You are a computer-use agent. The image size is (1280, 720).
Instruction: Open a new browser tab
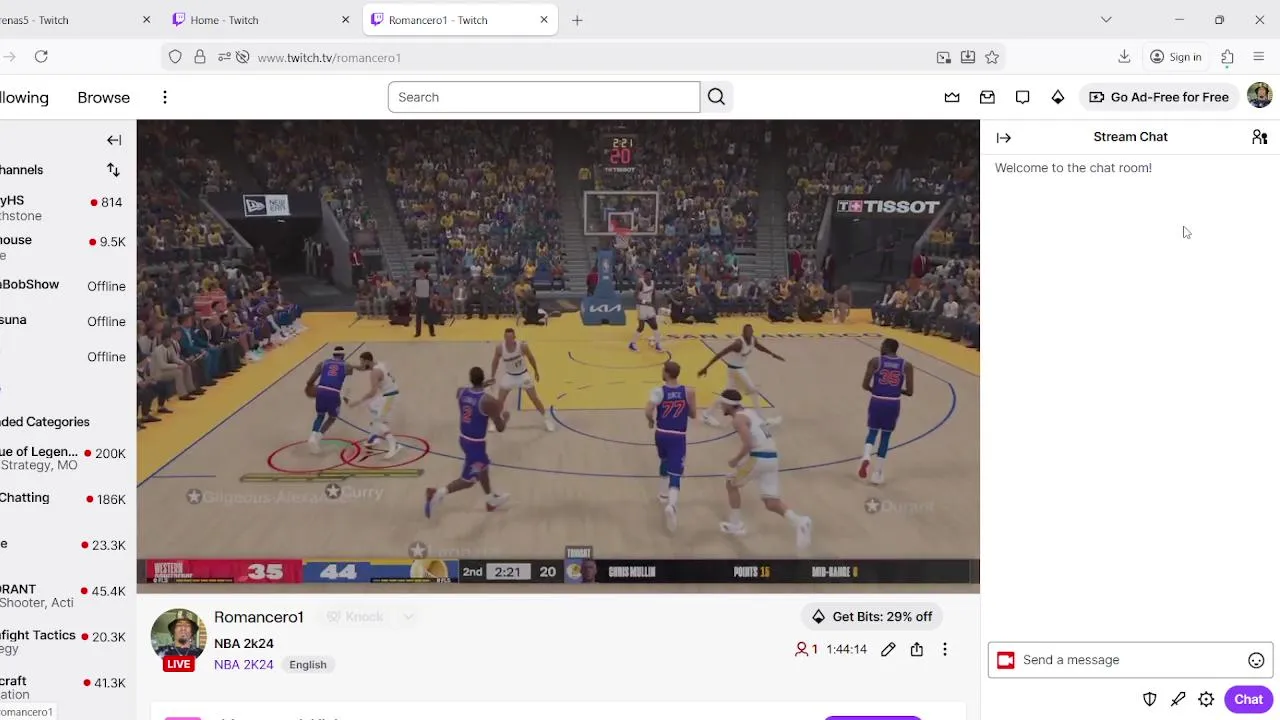click(x=577, y=20)
